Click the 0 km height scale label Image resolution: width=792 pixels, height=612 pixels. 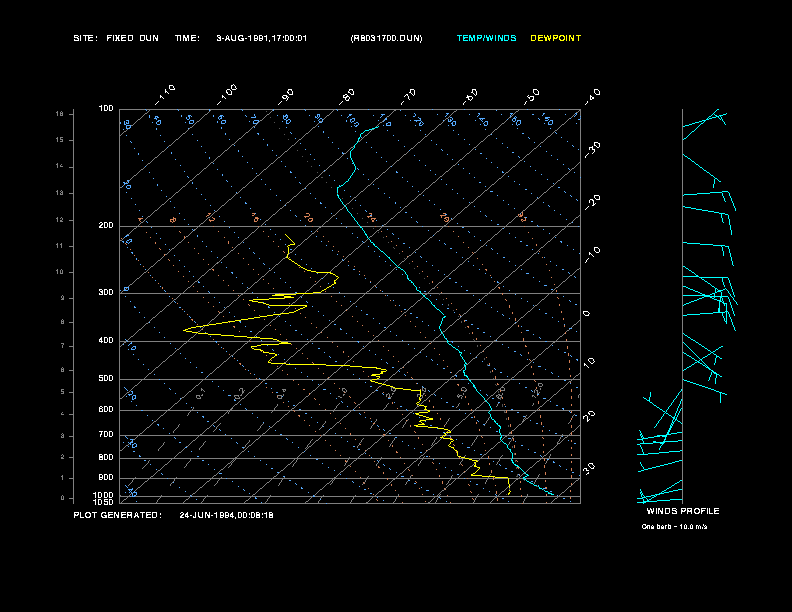(x=63, y=498)
